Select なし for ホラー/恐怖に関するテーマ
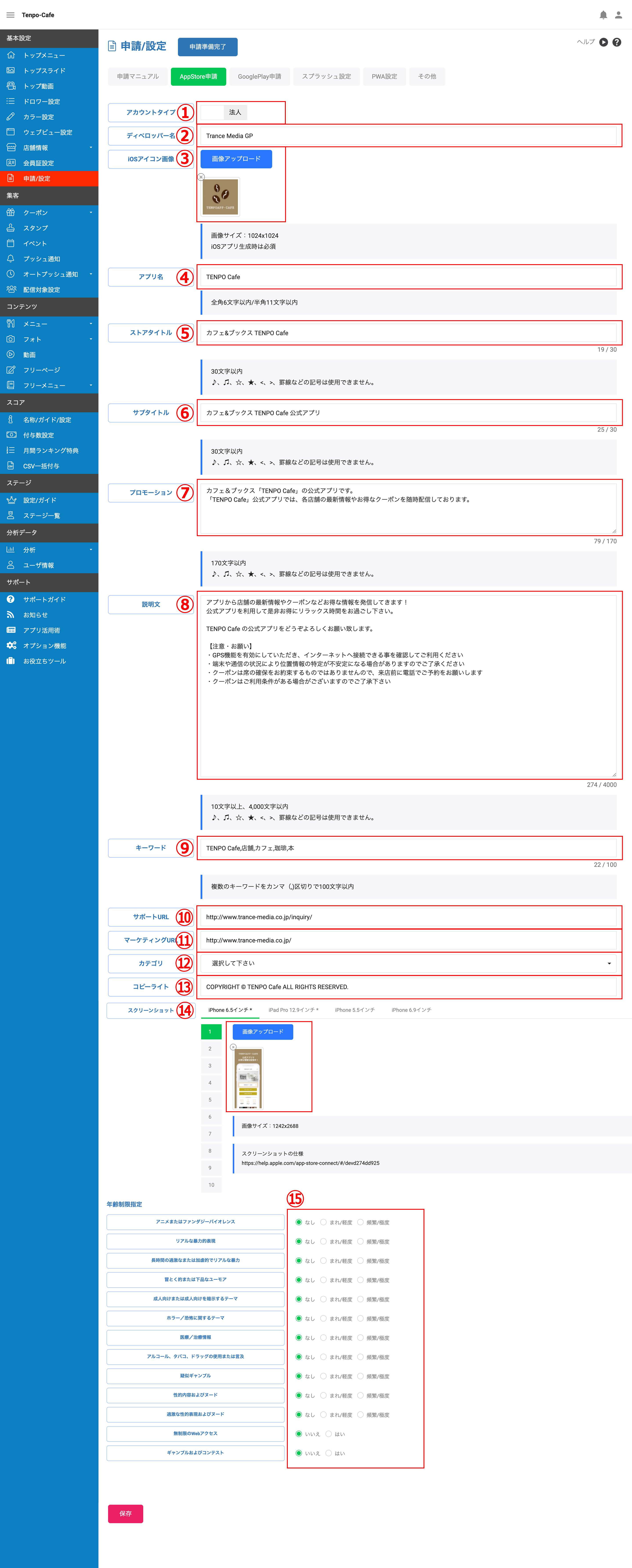 299,1319
